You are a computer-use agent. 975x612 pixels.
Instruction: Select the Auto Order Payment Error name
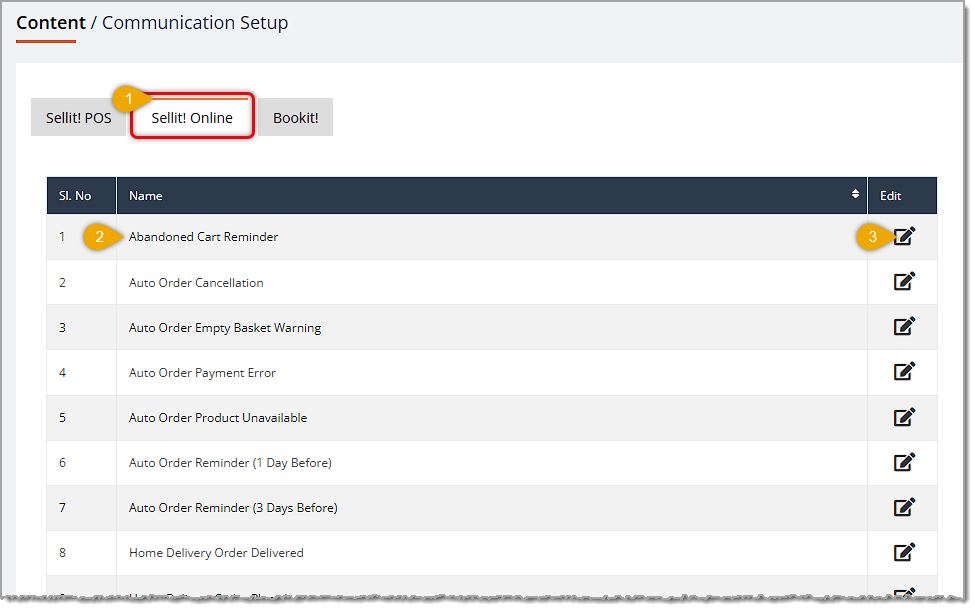pyautogui.click(x=202, y=373)
